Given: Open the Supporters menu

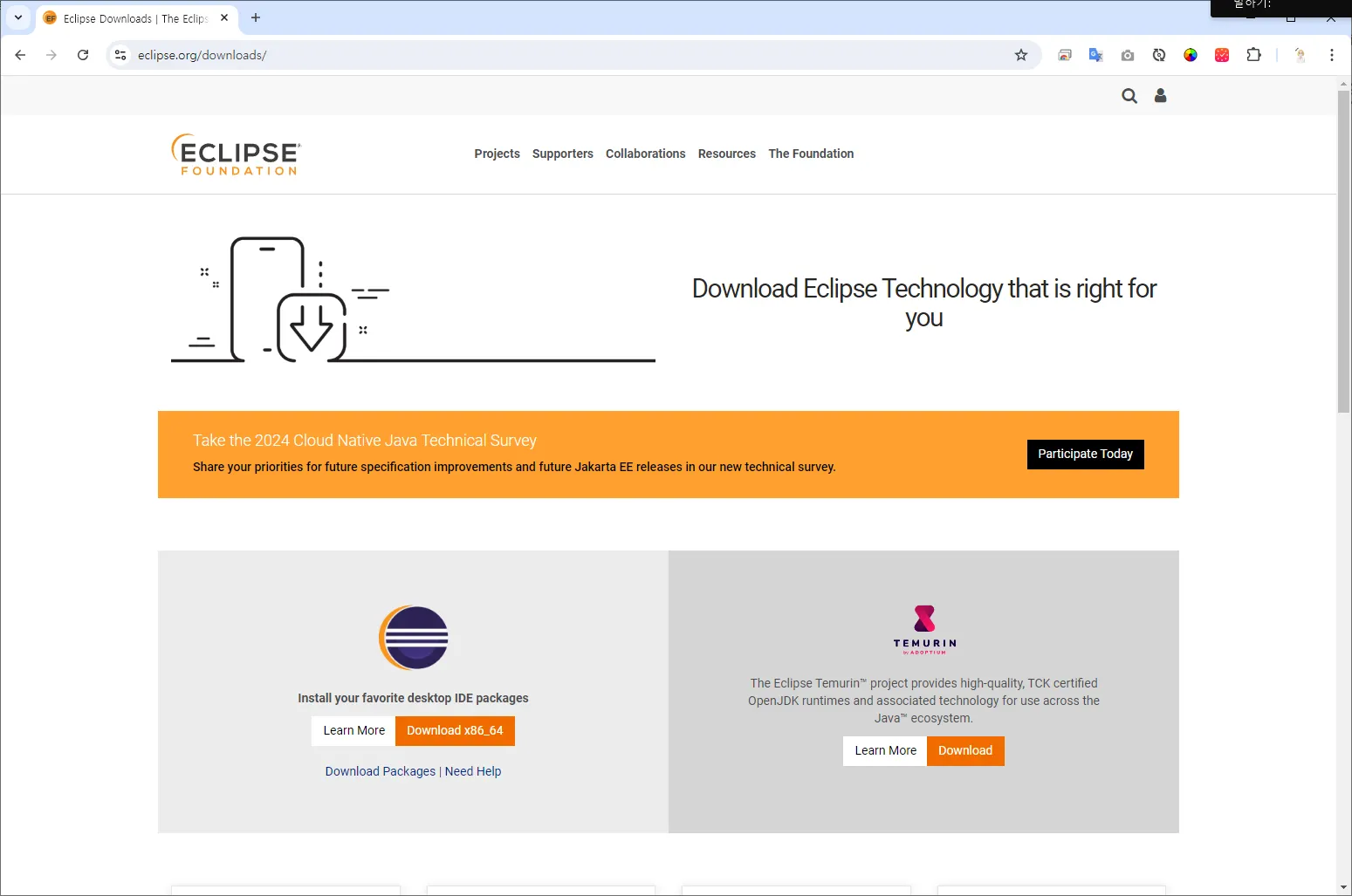Looking at the screenshot, I should (x=563, y=154).
